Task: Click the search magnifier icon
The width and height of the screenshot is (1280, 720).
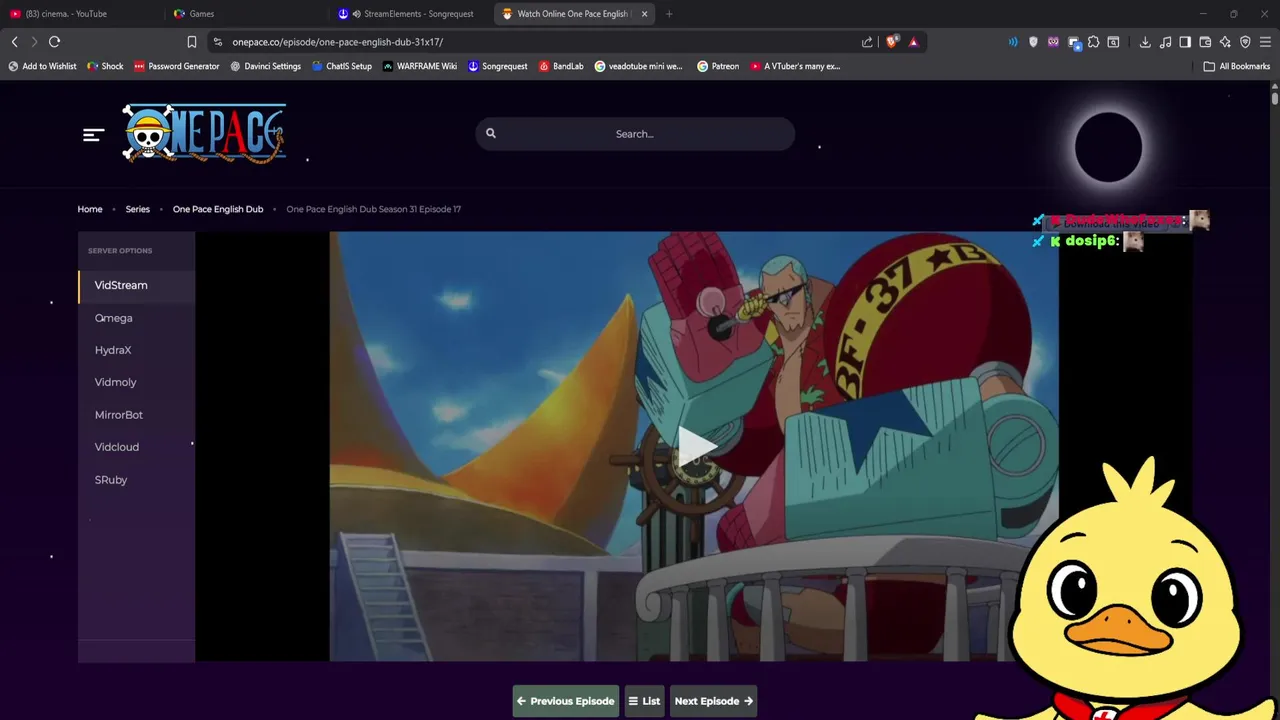Action: (491, 133)
